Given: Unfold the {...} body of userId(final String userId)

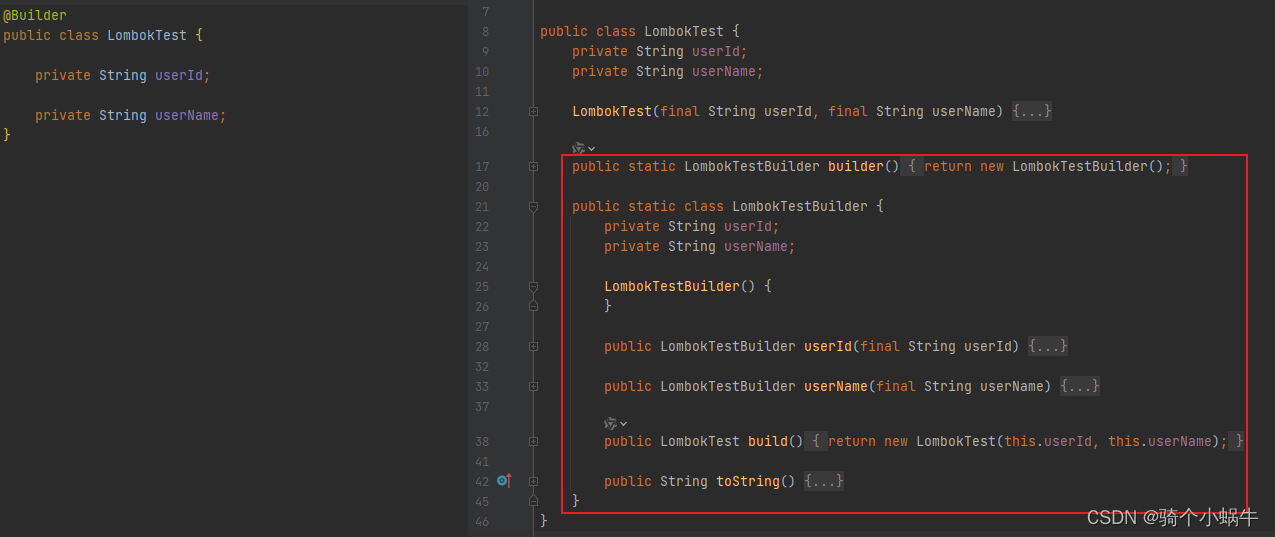Looking at the screenshot, I should pos(1047,346).
